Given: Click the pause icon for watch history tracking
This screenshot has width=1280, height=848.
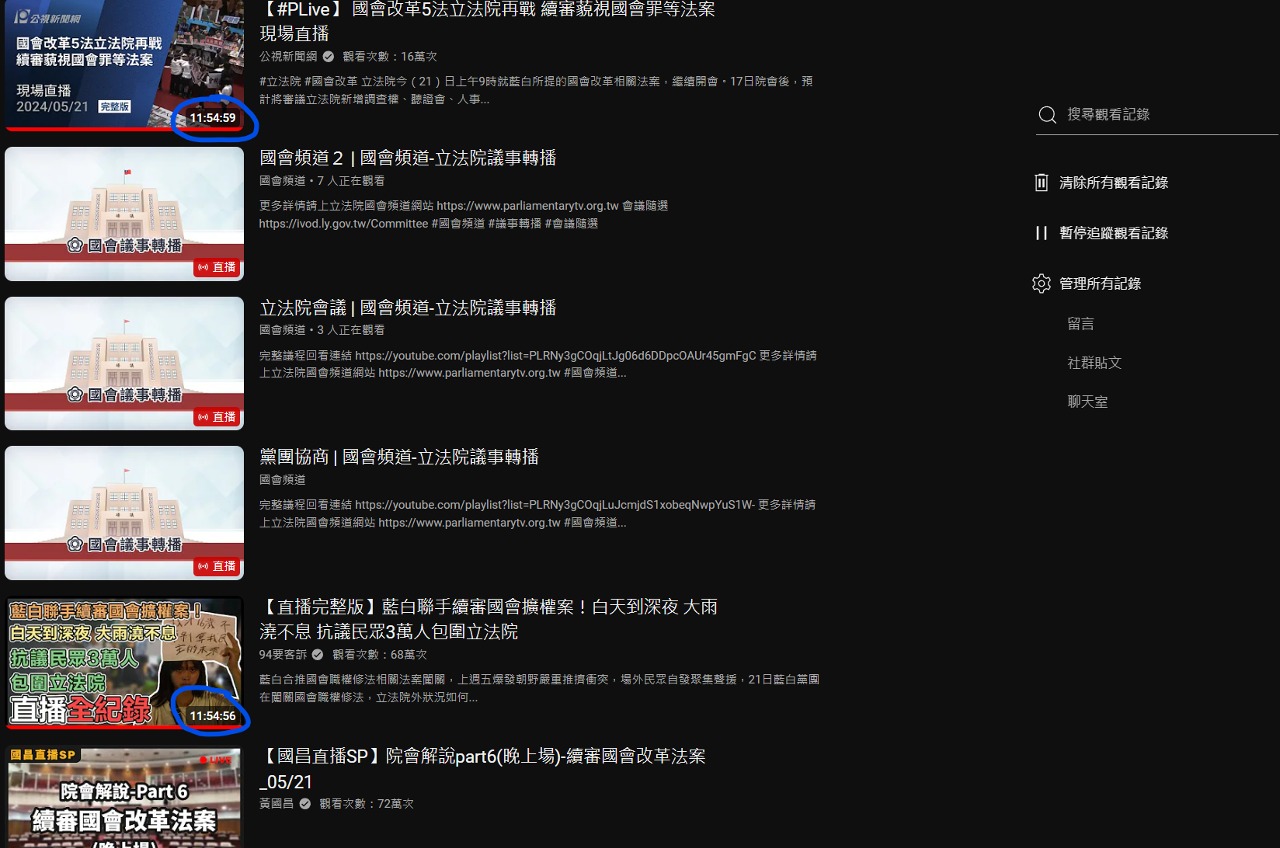Looking at the screenshot, I should tap(1041, 233).
